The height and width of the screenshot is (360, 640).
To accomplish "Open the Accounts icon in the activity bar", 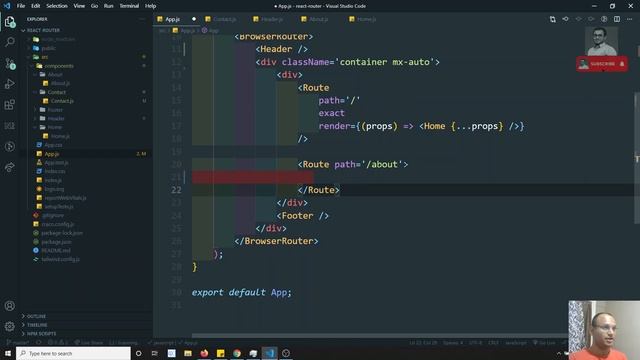I will pos(10,306).
